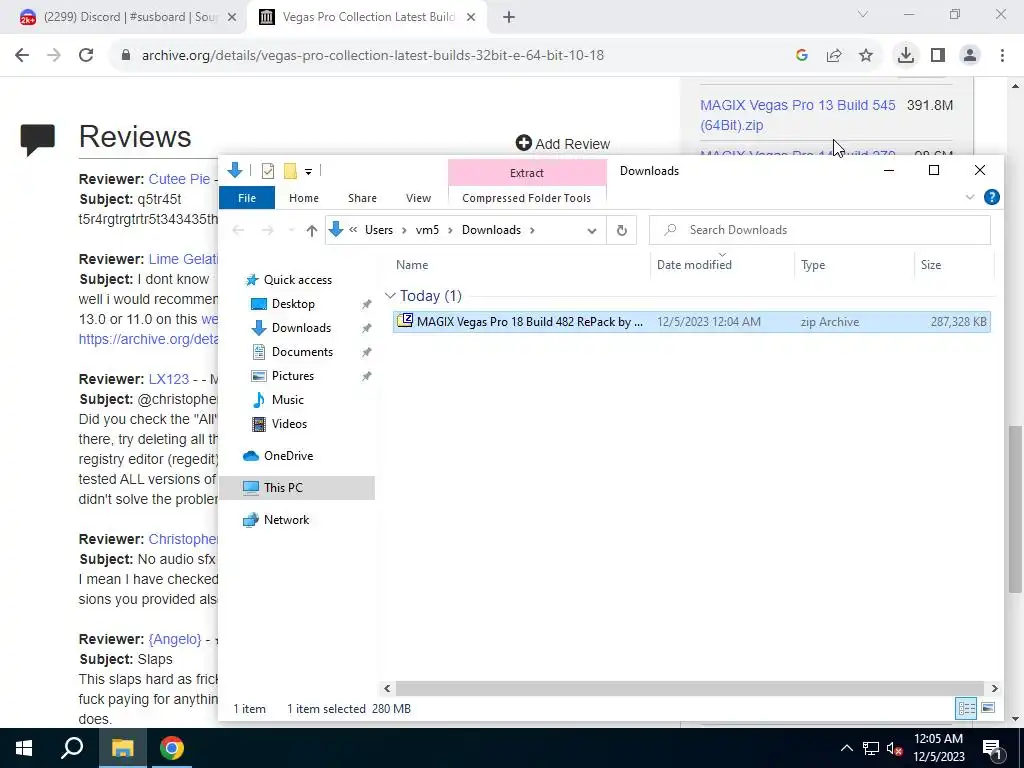Screen dimensions: 1024x768
Task: Open the address bar history dropdown
Action: (592, 231)
